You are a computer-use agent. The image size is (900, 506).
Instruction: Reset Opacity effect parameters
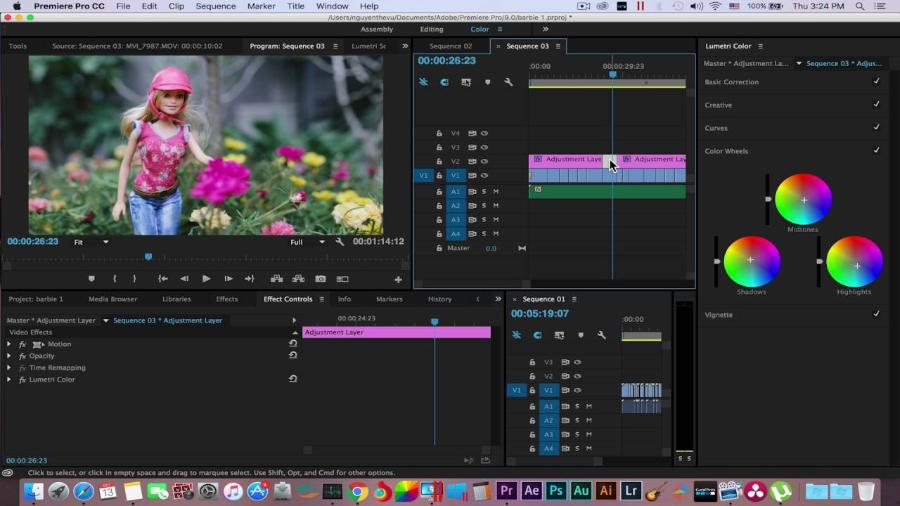(293, 355)
